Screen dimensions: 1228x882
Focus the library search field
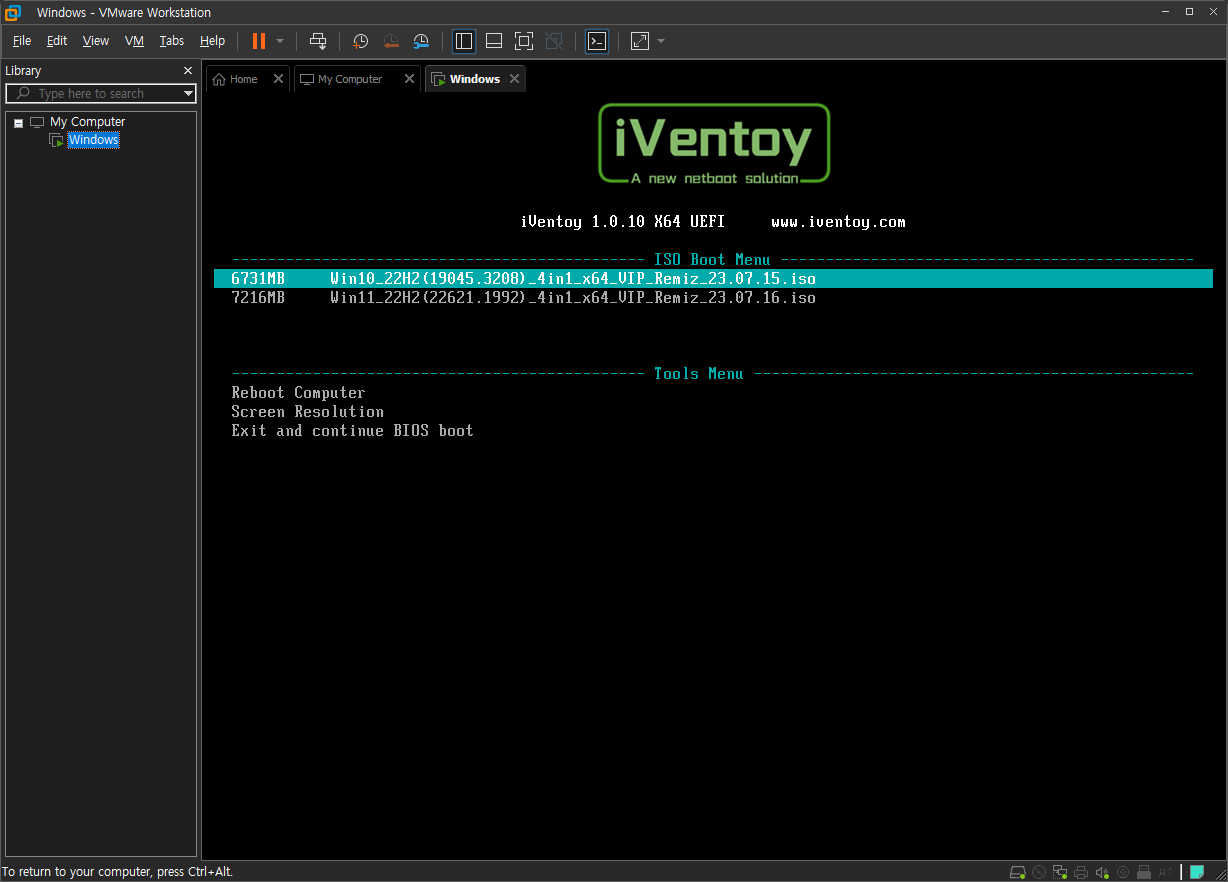[x=100, y=94]
